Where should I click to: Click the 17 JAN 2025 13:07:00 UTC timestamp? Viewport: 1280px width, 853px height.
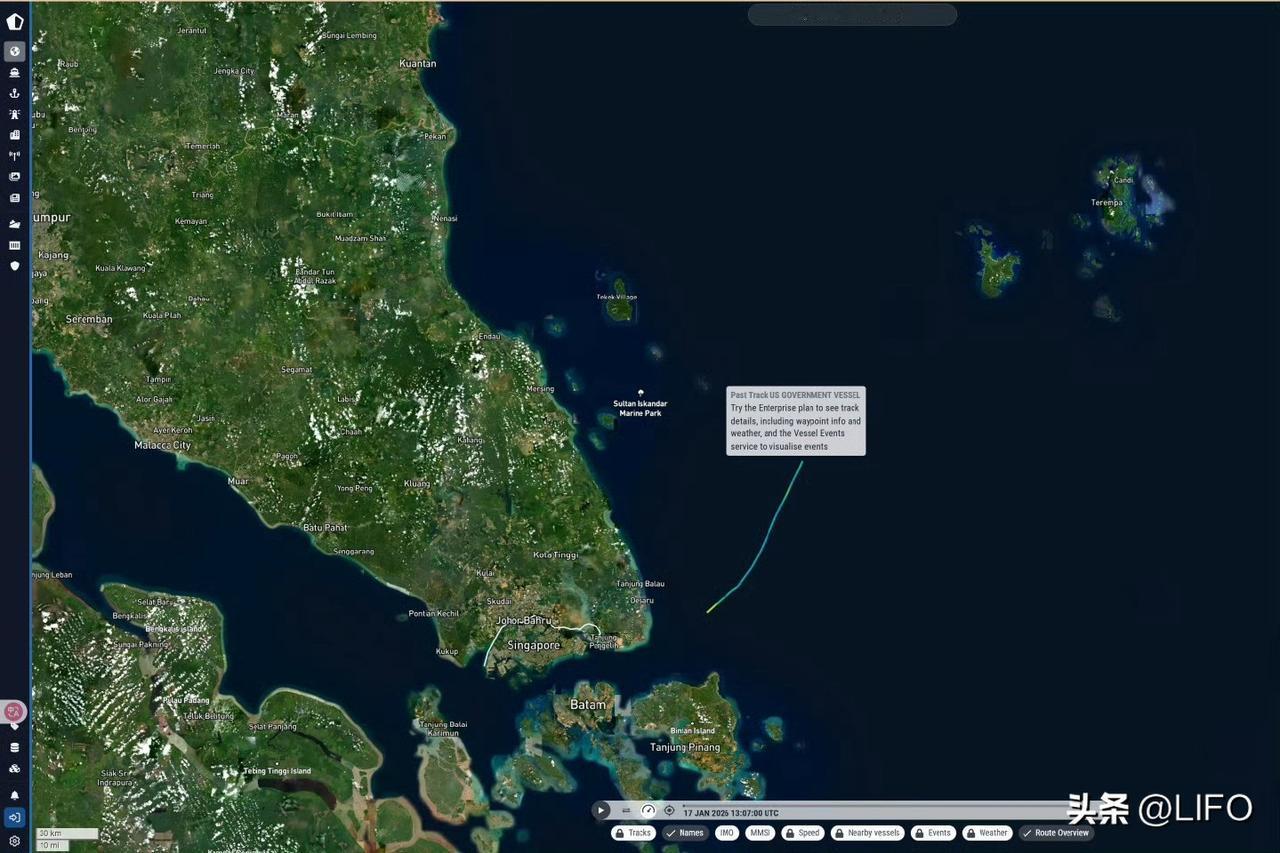click(731, 813)
